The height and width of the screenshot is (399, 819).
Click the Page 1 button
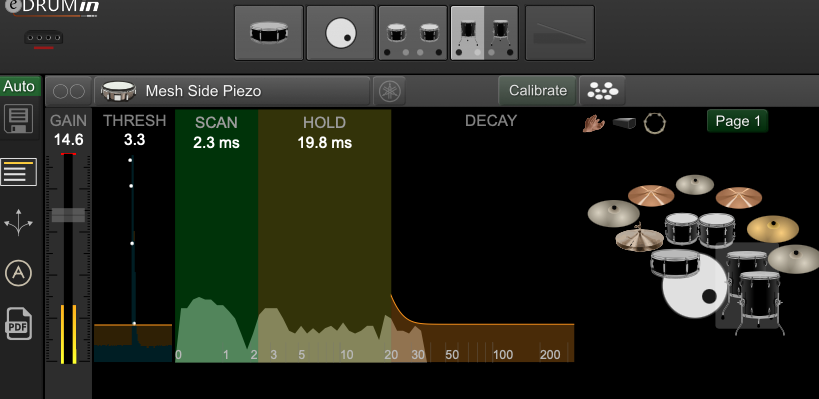738,121
